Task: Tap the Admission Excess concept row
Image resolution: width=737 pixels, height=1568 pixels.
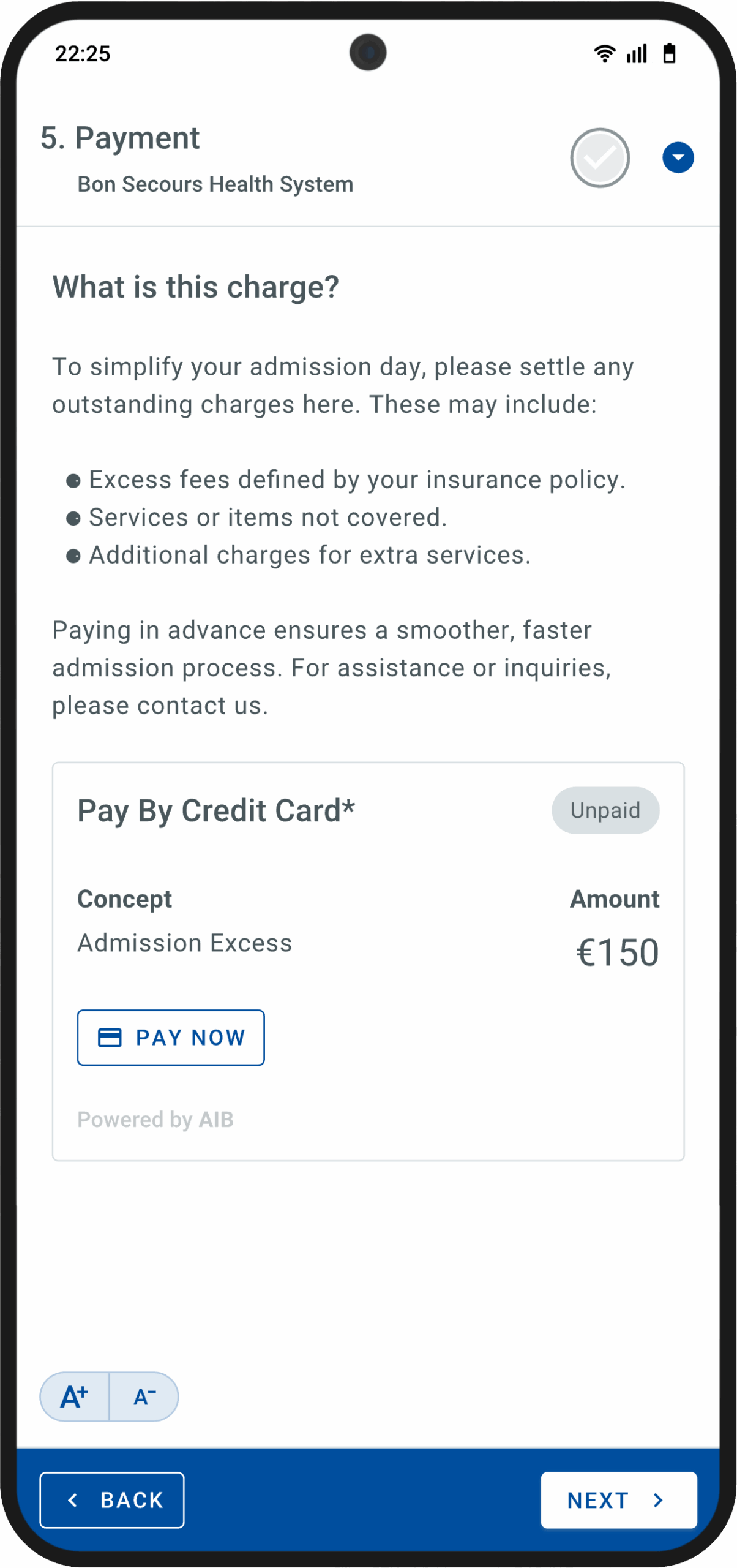Action: coord(185,943)
